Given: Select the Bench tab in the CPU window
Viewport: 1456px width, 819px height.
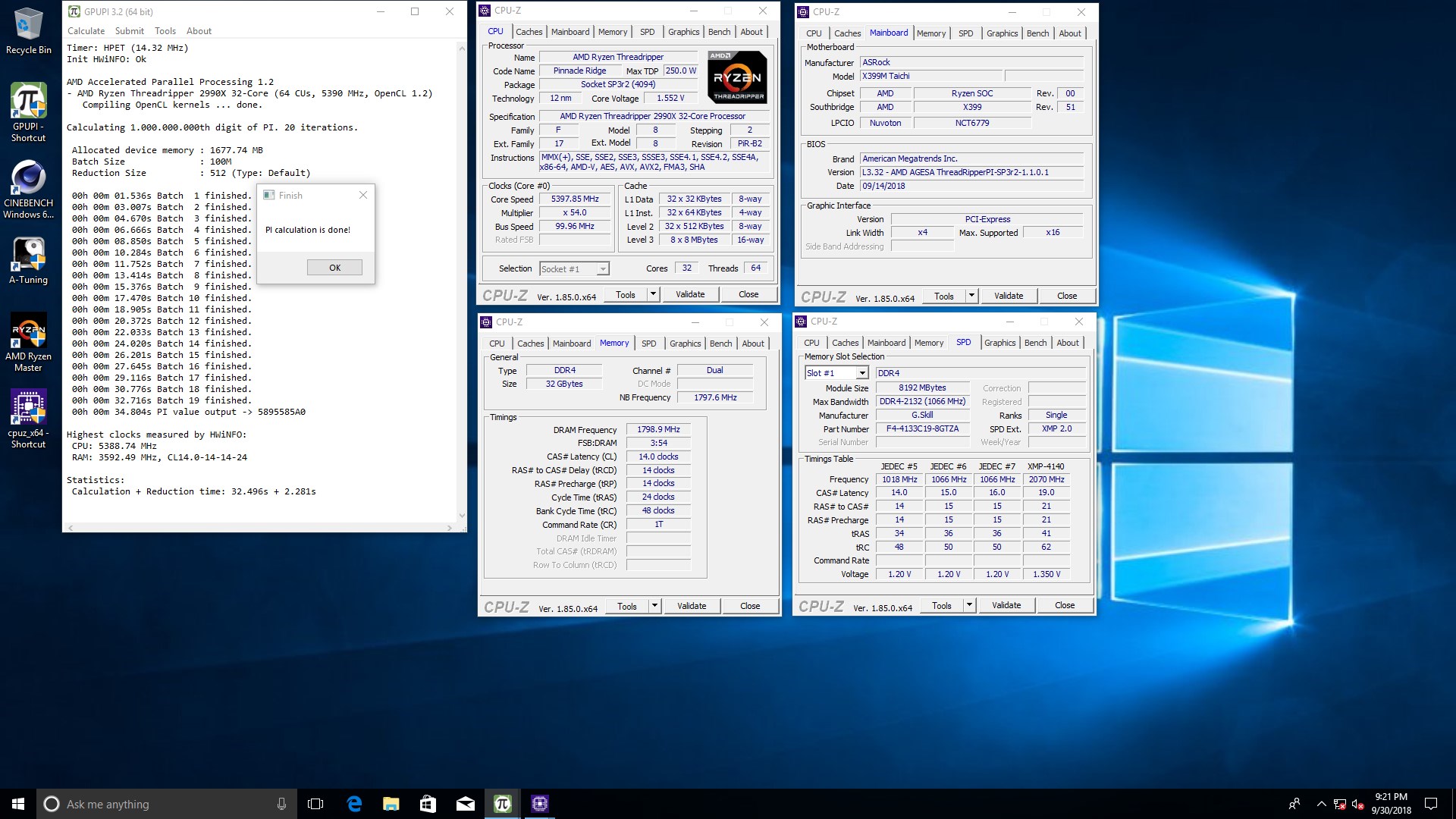Looking at the screenshot, I should [719, 32].
